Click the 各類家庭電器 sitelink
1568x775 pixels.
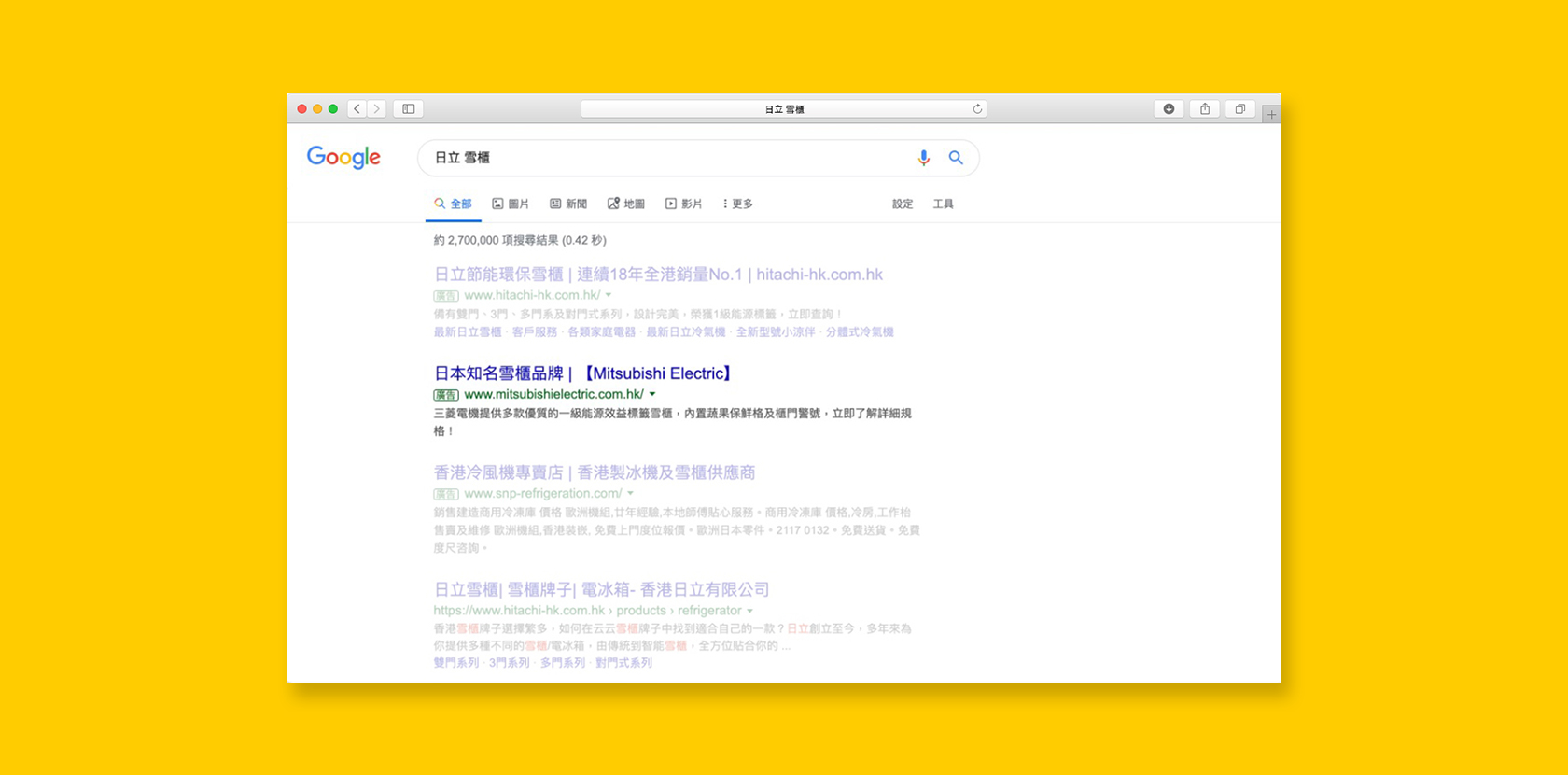click(602, 332)
